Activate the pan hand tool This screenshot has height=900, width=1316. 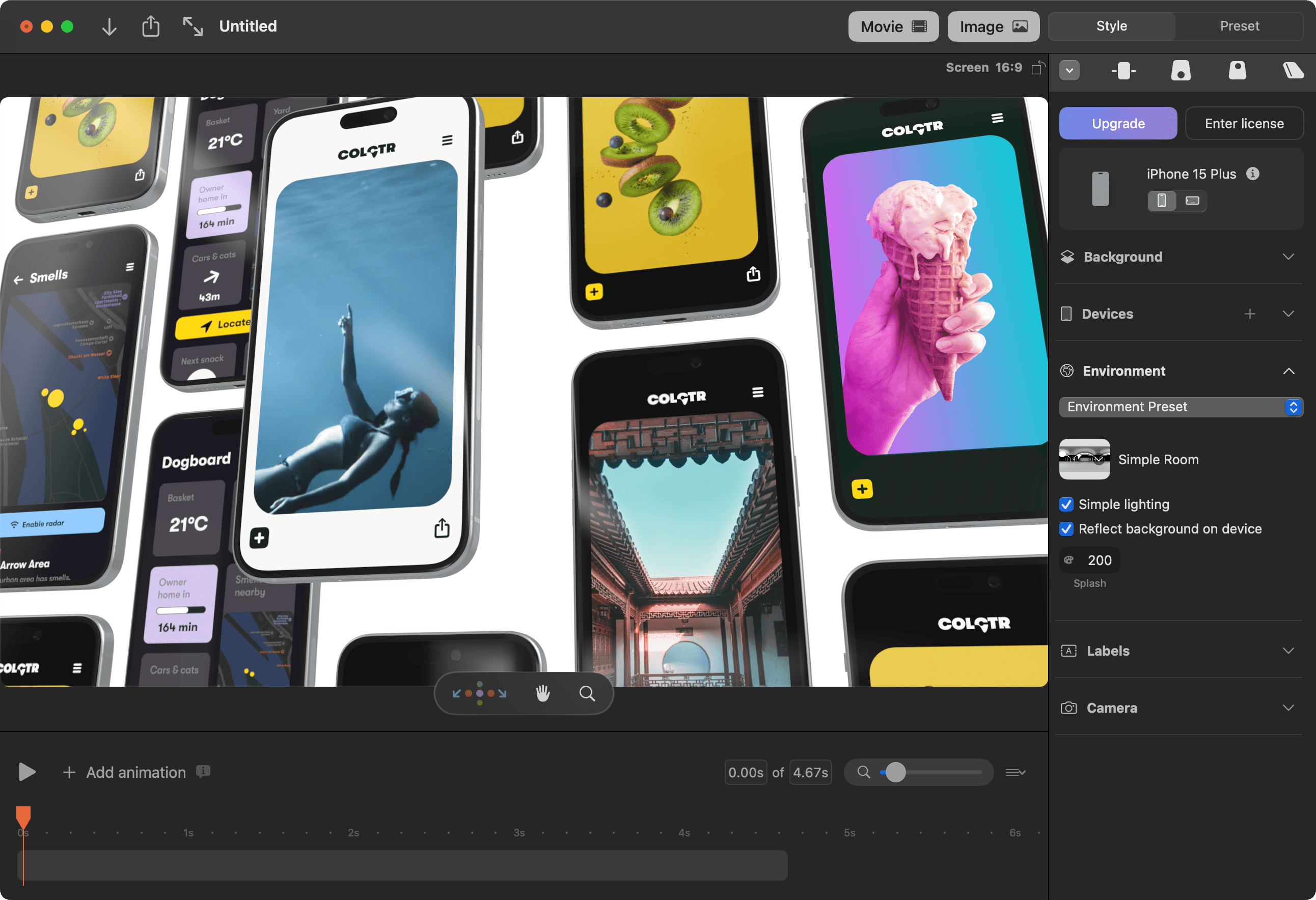[x=542, y=693]
